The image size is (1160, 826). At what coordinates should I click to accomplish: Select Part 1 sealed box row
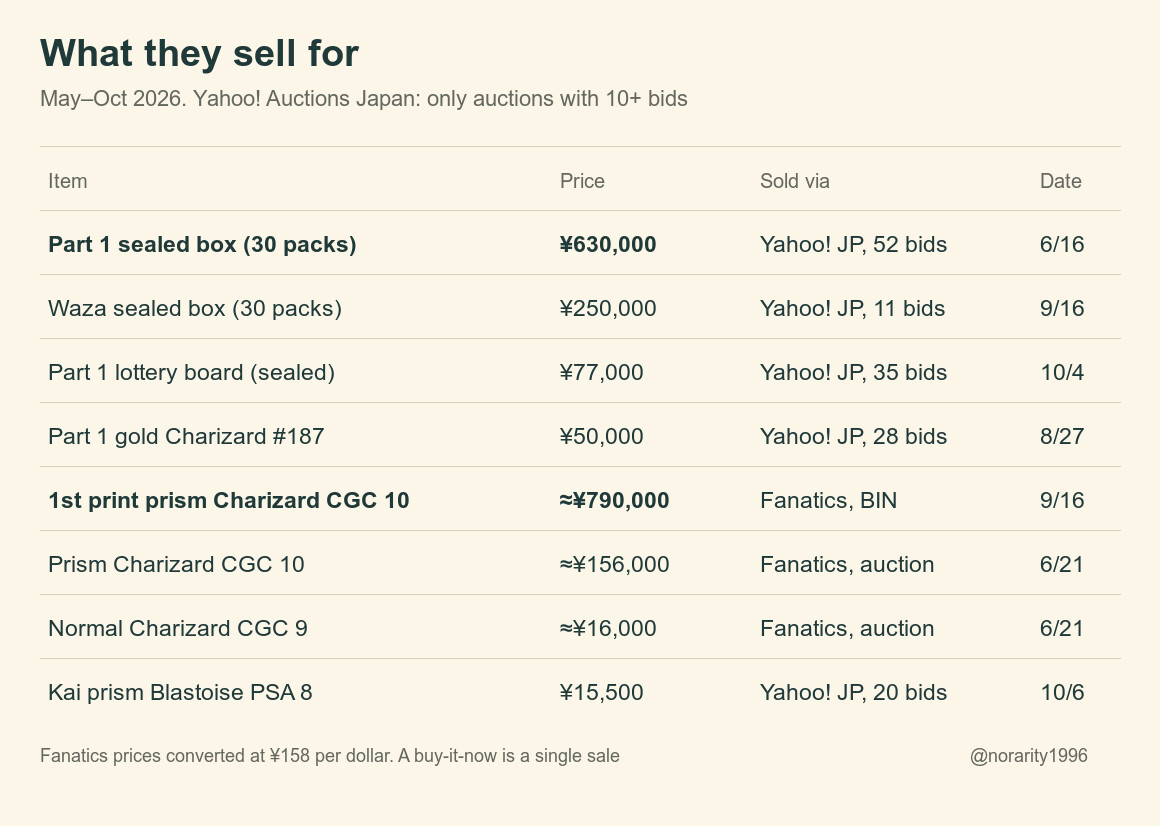580,243
